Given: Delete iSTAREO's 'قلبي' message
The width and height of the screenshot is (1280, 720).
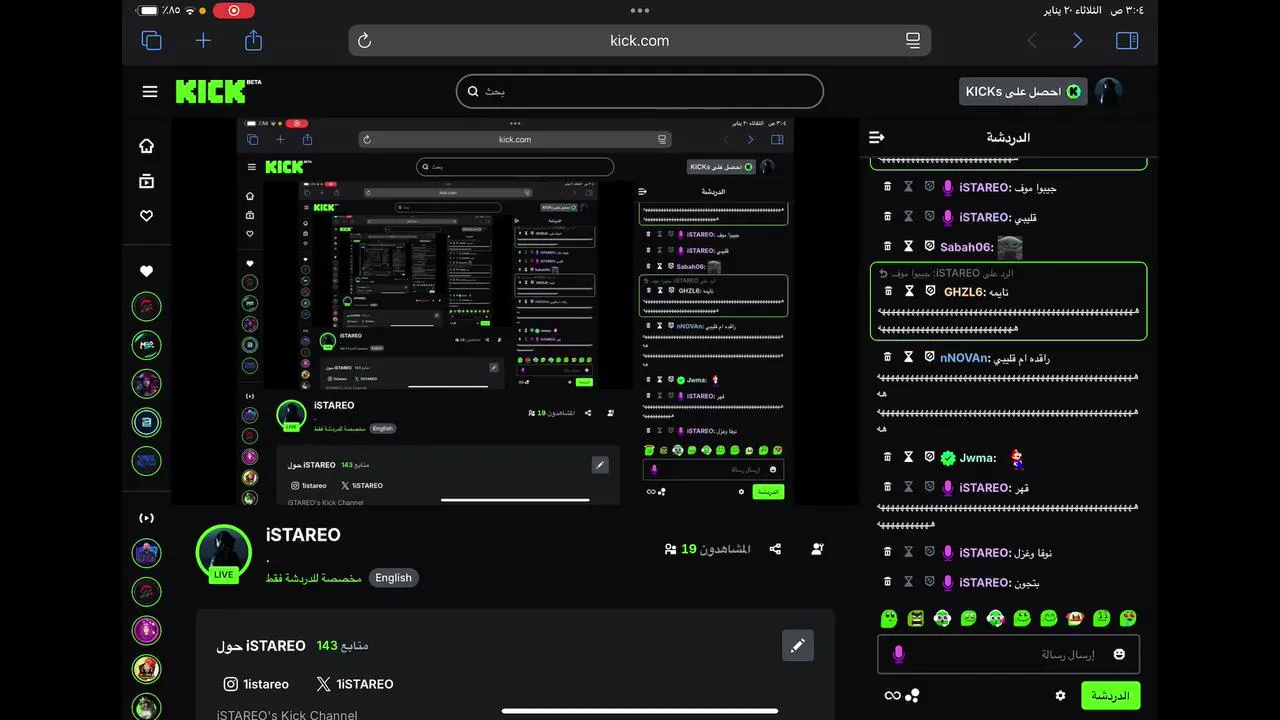Looking at the screenshot, I should point(887,217).
